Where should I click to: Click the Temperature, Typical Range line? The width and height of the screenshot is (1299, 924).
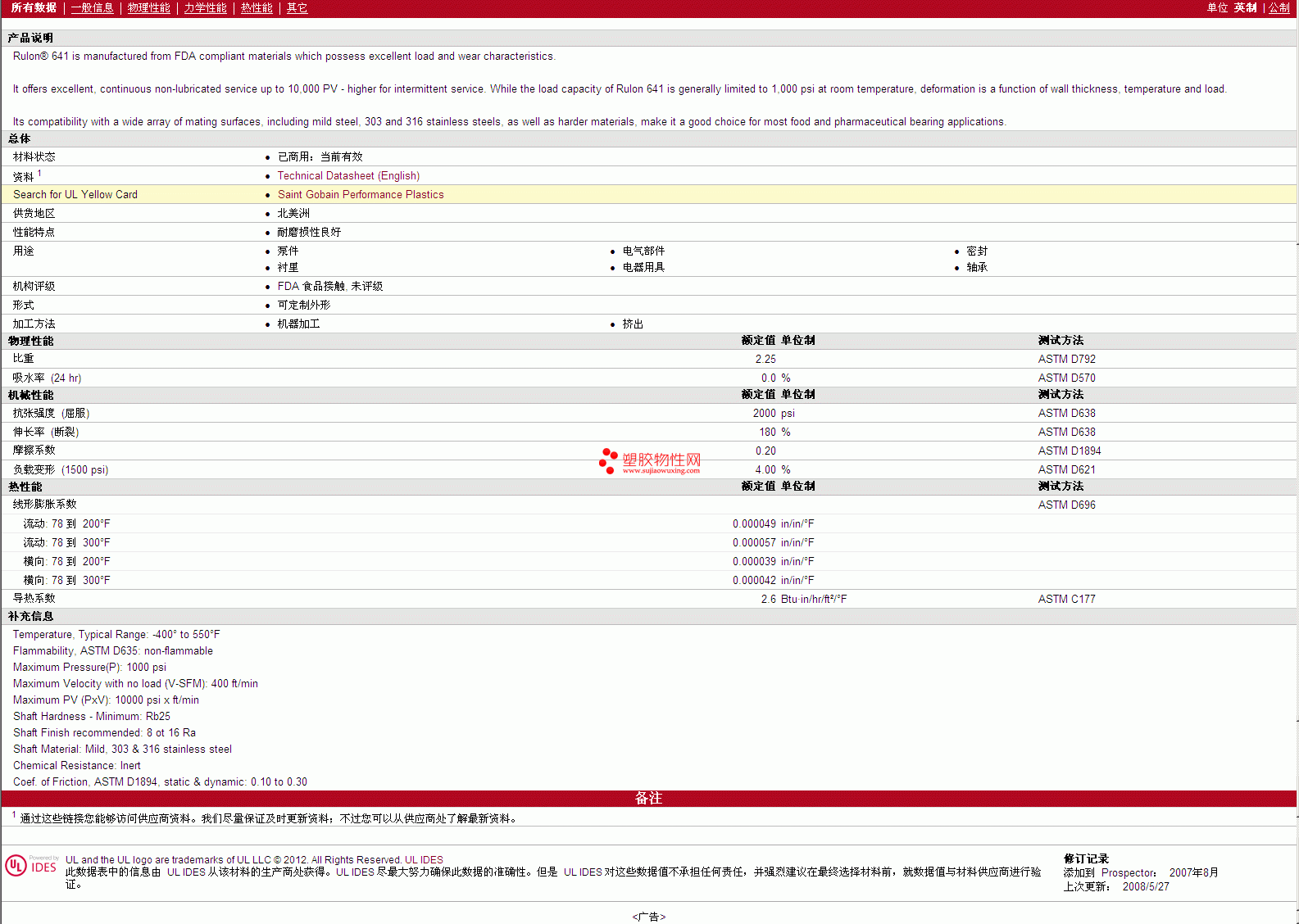tap(116, 634)
